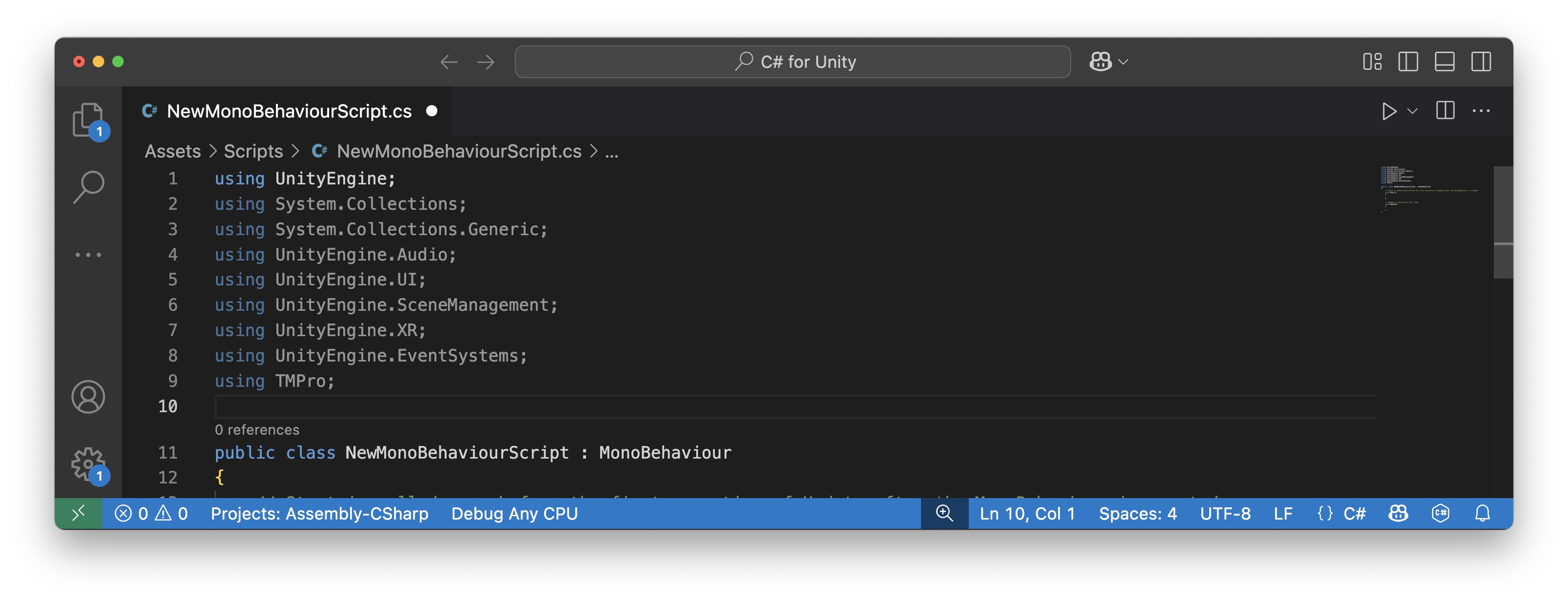Click the Scripts breadcrumb item
The image size is (1568, 602).
[253, 151]
